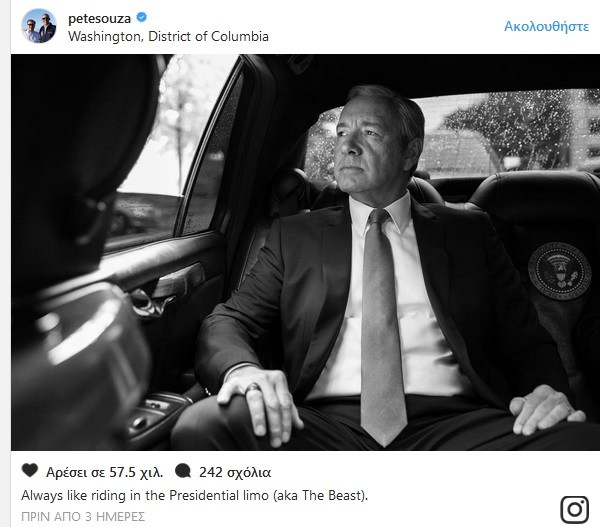
Task: Click the blue verified badge
Action: pos(142,17)
